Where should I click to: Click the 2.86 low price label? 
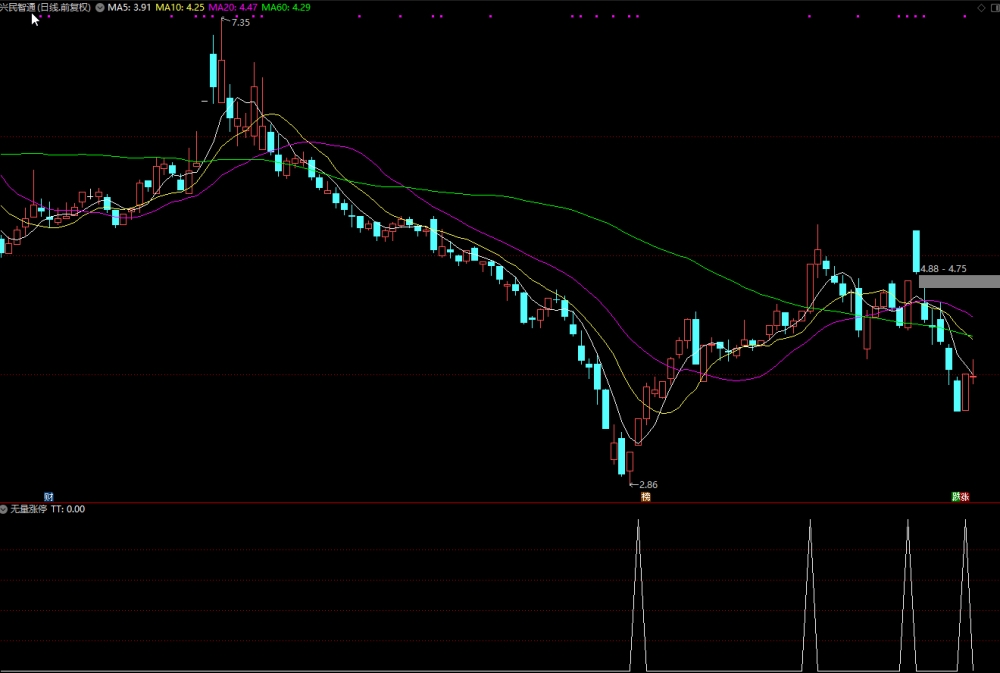pos(647,485)
